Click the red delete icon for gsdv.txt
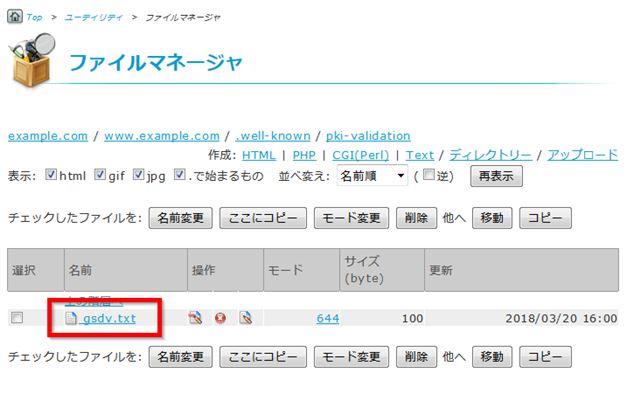Screen dimensions: 640x393 click(220, 318)
